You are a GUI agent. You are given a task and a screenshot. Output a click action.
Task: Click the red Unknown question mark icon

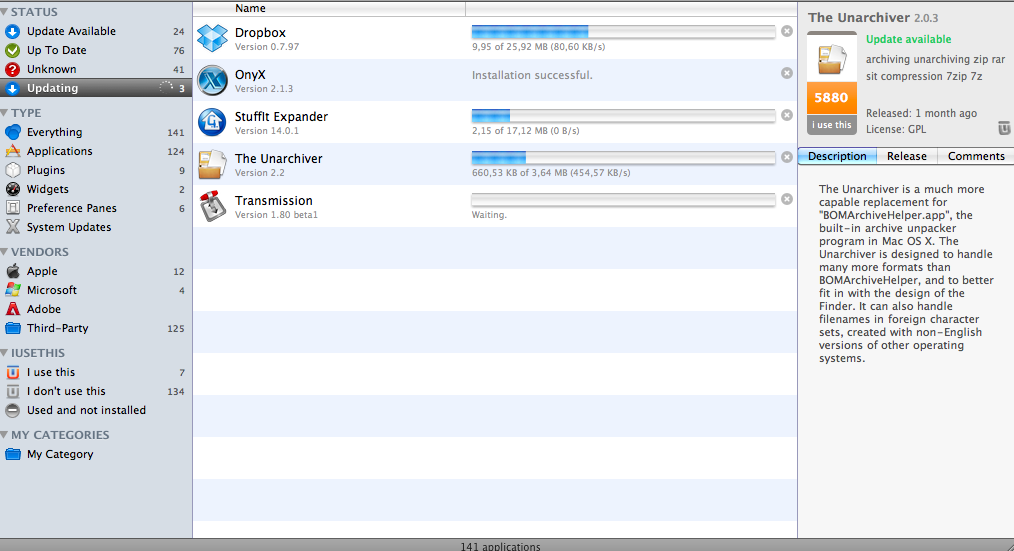click(x=12, y=69)
